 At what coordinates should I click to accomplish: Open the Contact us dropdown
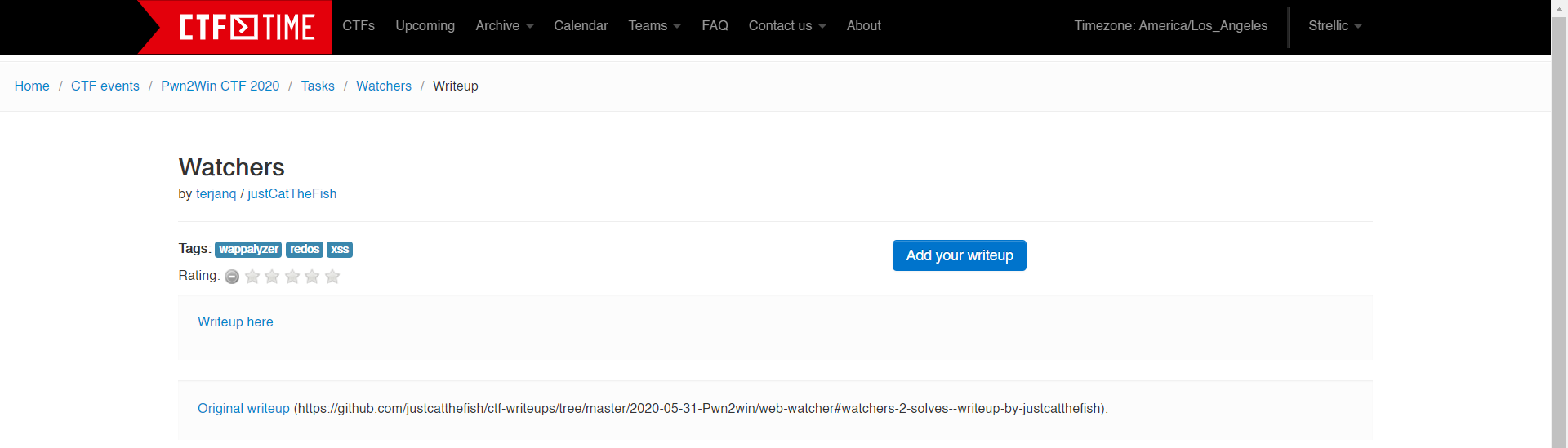pos(786,26)
